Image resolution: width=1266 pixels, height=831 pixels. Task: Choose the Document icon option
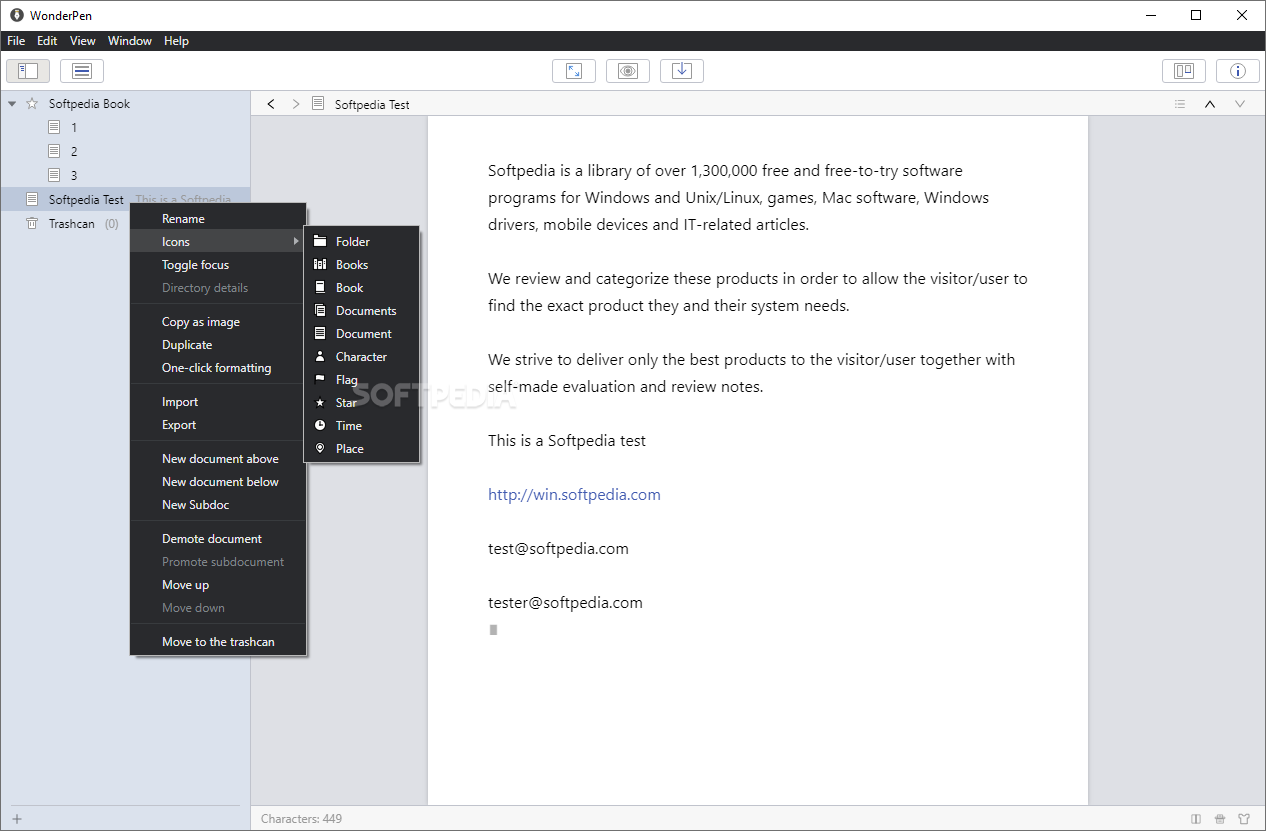361,333
